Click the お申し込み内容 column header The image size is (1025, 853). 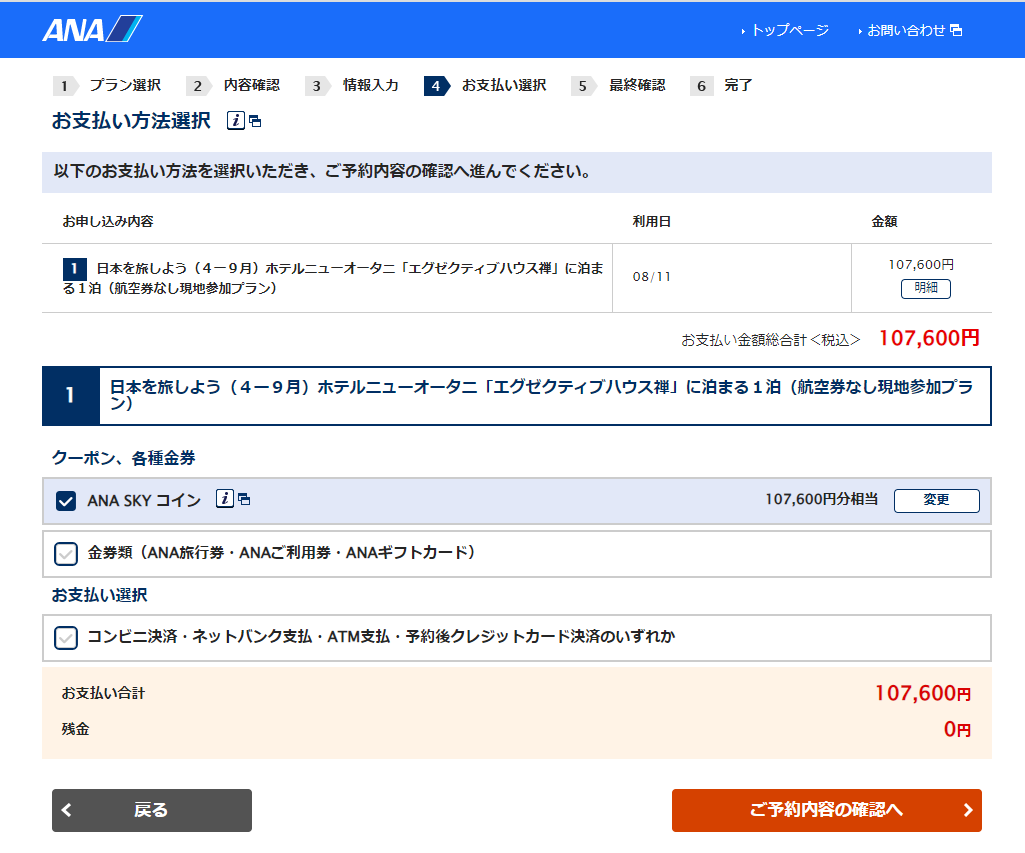coord(108,222)
